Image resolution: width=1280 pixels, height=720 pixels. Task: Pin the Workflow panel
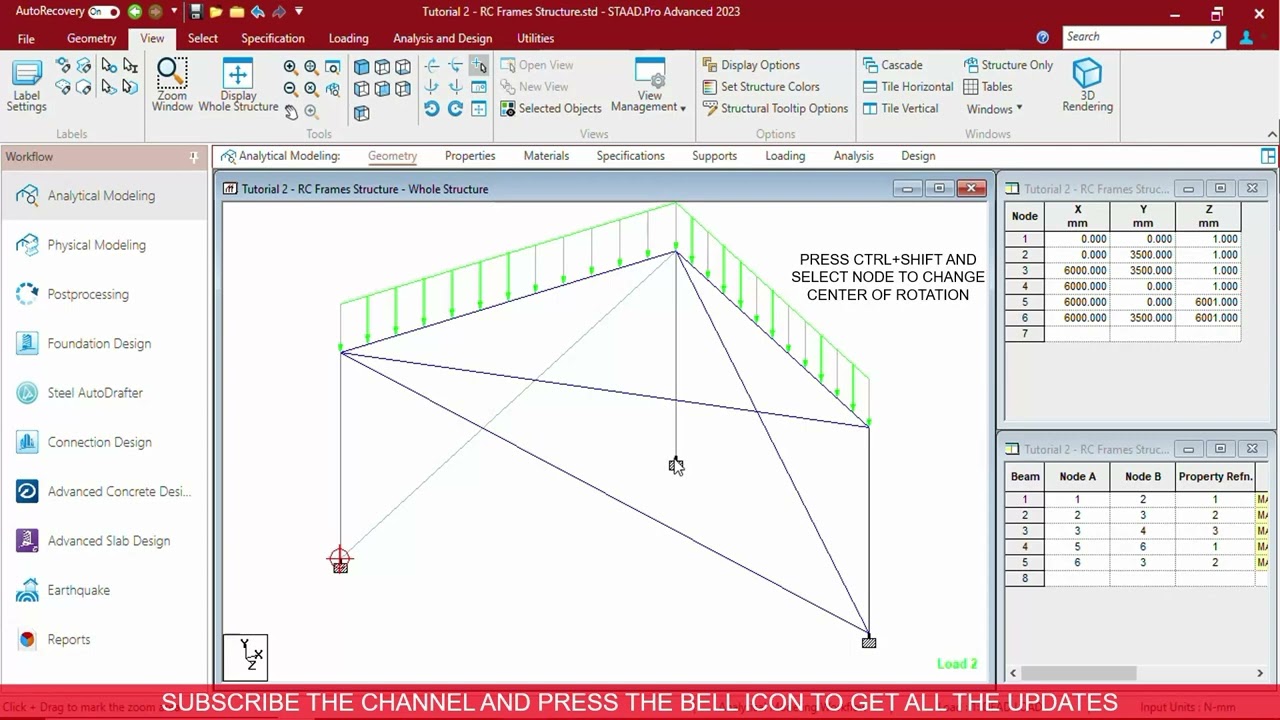(x=194, y=157)
